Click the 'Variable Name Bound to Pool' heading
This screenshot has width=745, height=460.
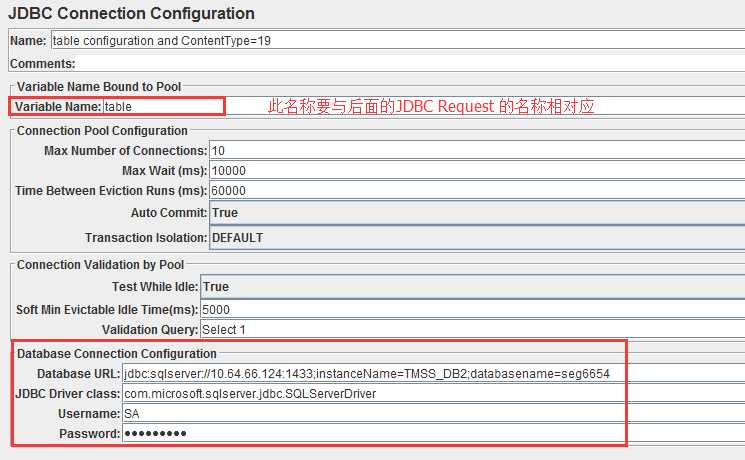(99, 86)
